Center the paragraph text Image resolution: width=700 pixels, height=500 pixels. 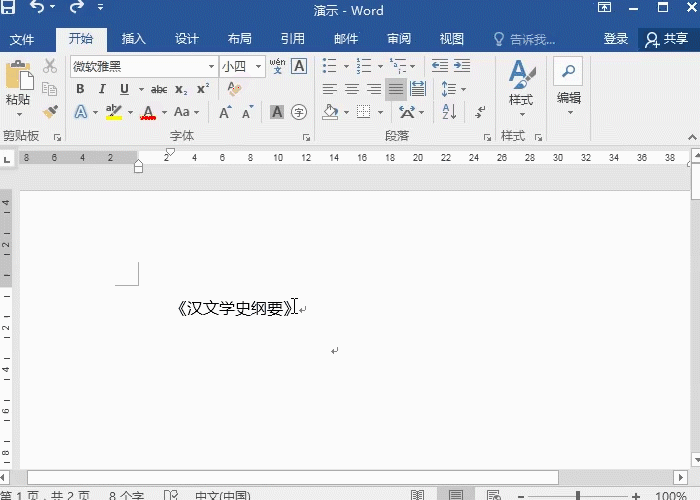point(352,89)
